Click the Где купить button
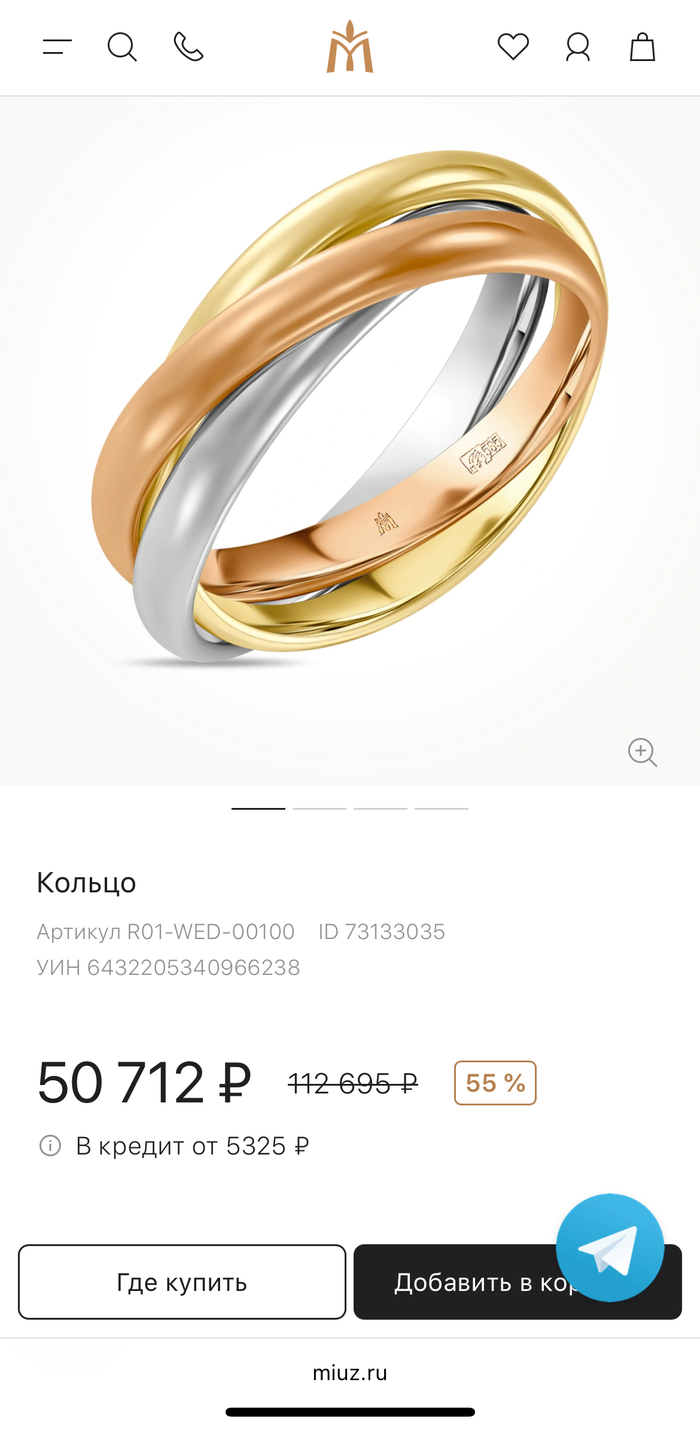The width and height of the screenshot is (700, 1431). pyautogui.click(x=182, y=1282)
